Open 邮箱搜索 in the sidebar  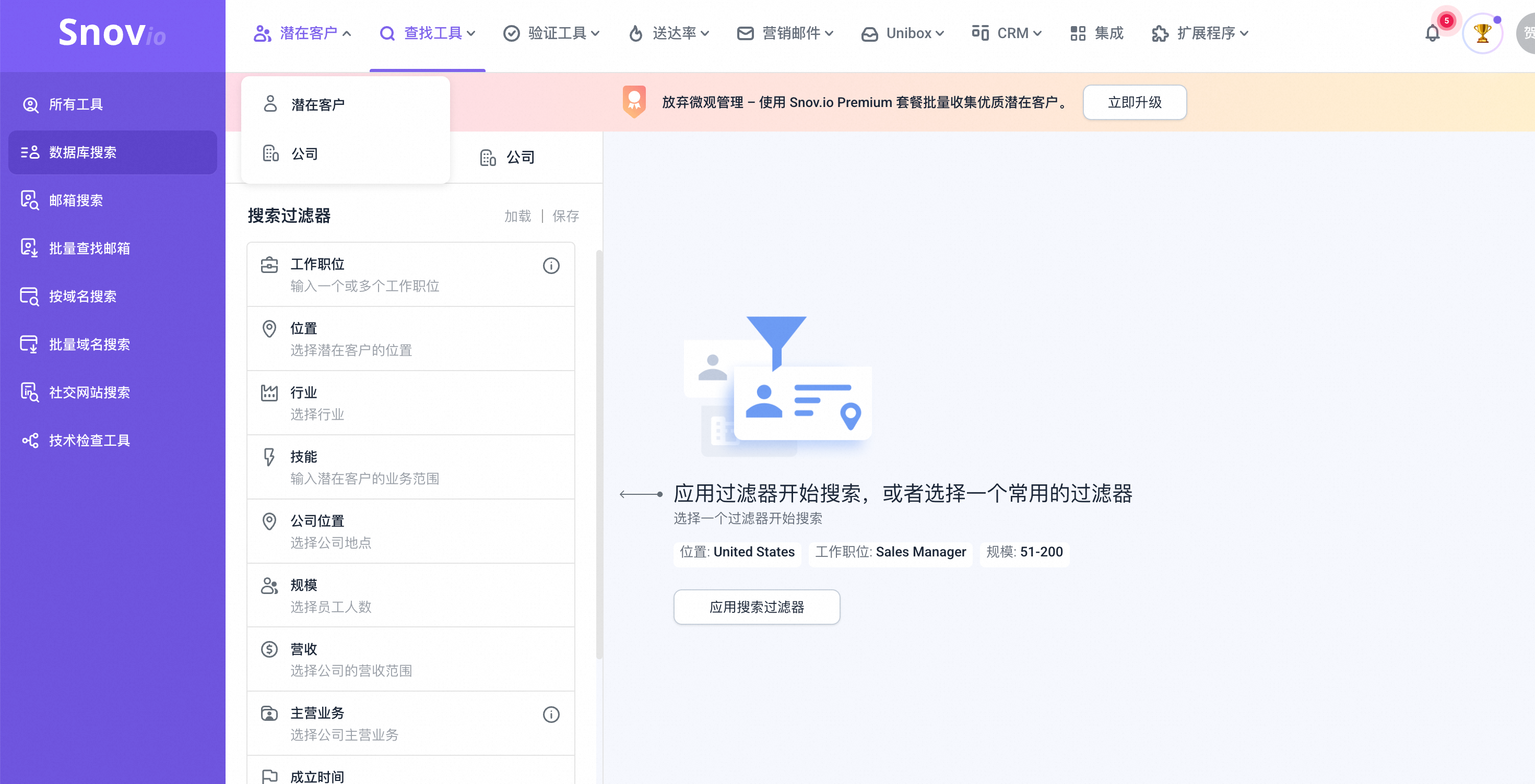(x=113, y=200)
